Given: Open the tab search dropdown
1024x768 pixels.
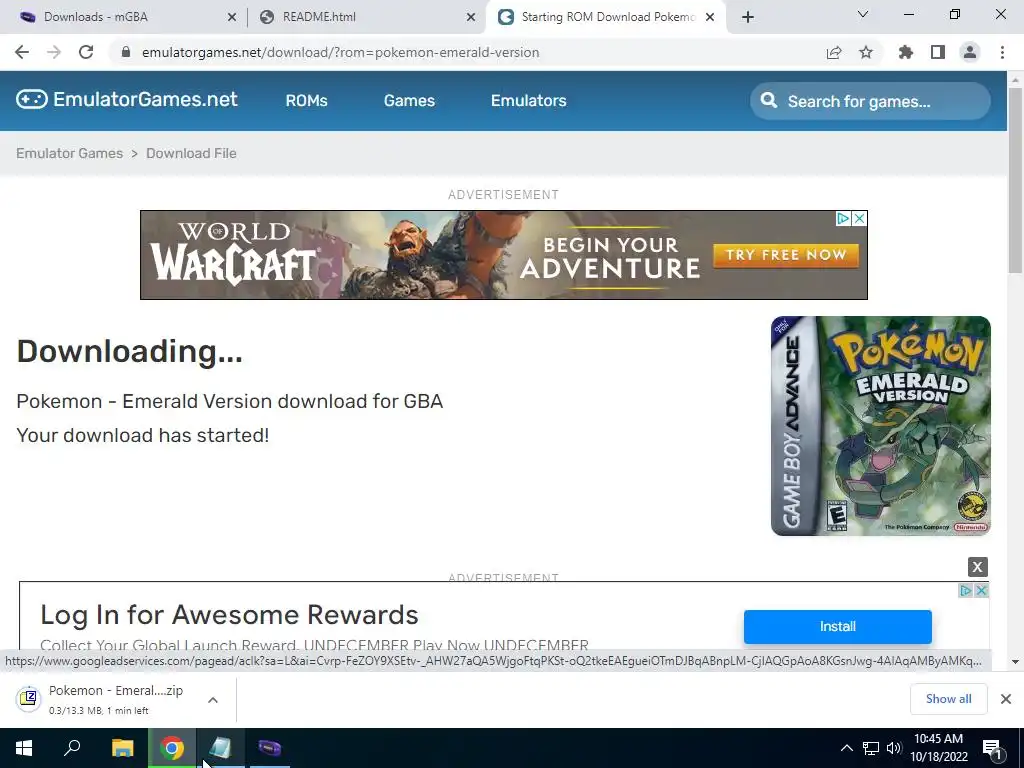Looking at the screenshot, I should [863, 14].
